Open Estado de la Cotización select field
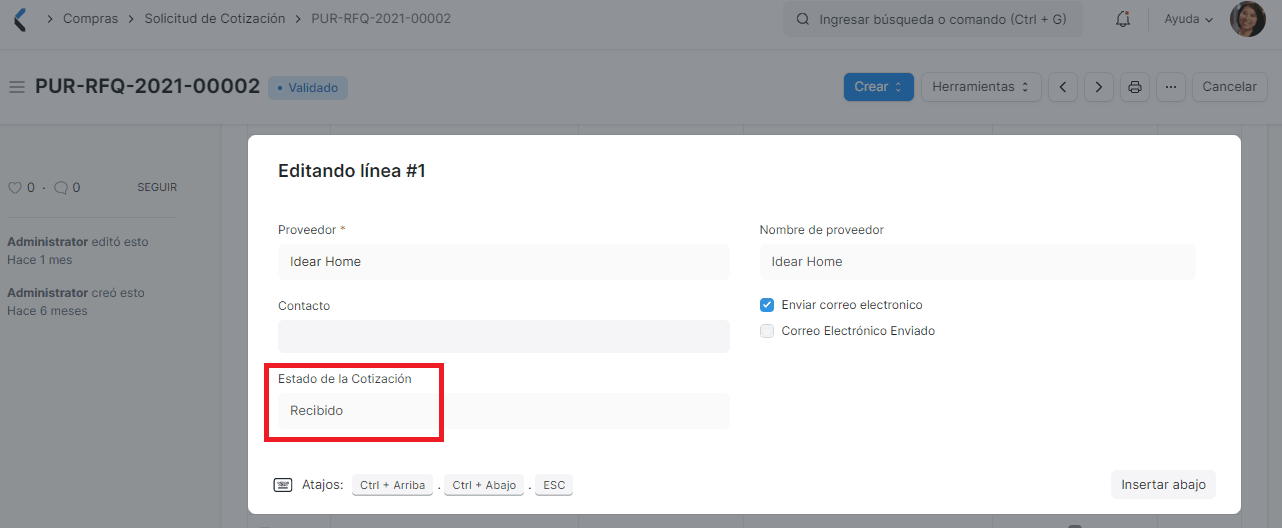The image size is (1282, 528). point(504,411)
